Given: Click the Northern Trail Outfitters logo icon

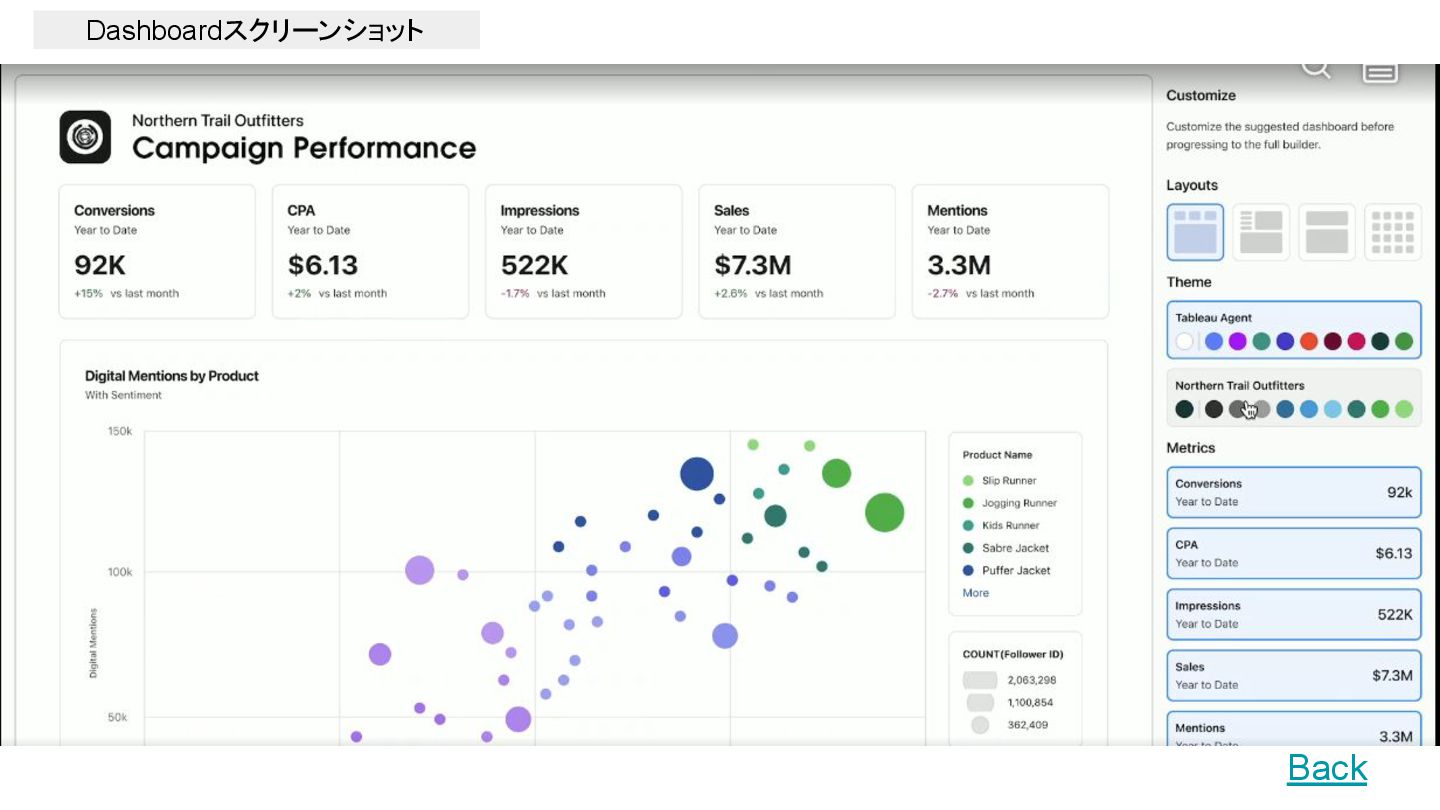Looking at the screenshot, I should pyautogui.click(x=85, y=137).
